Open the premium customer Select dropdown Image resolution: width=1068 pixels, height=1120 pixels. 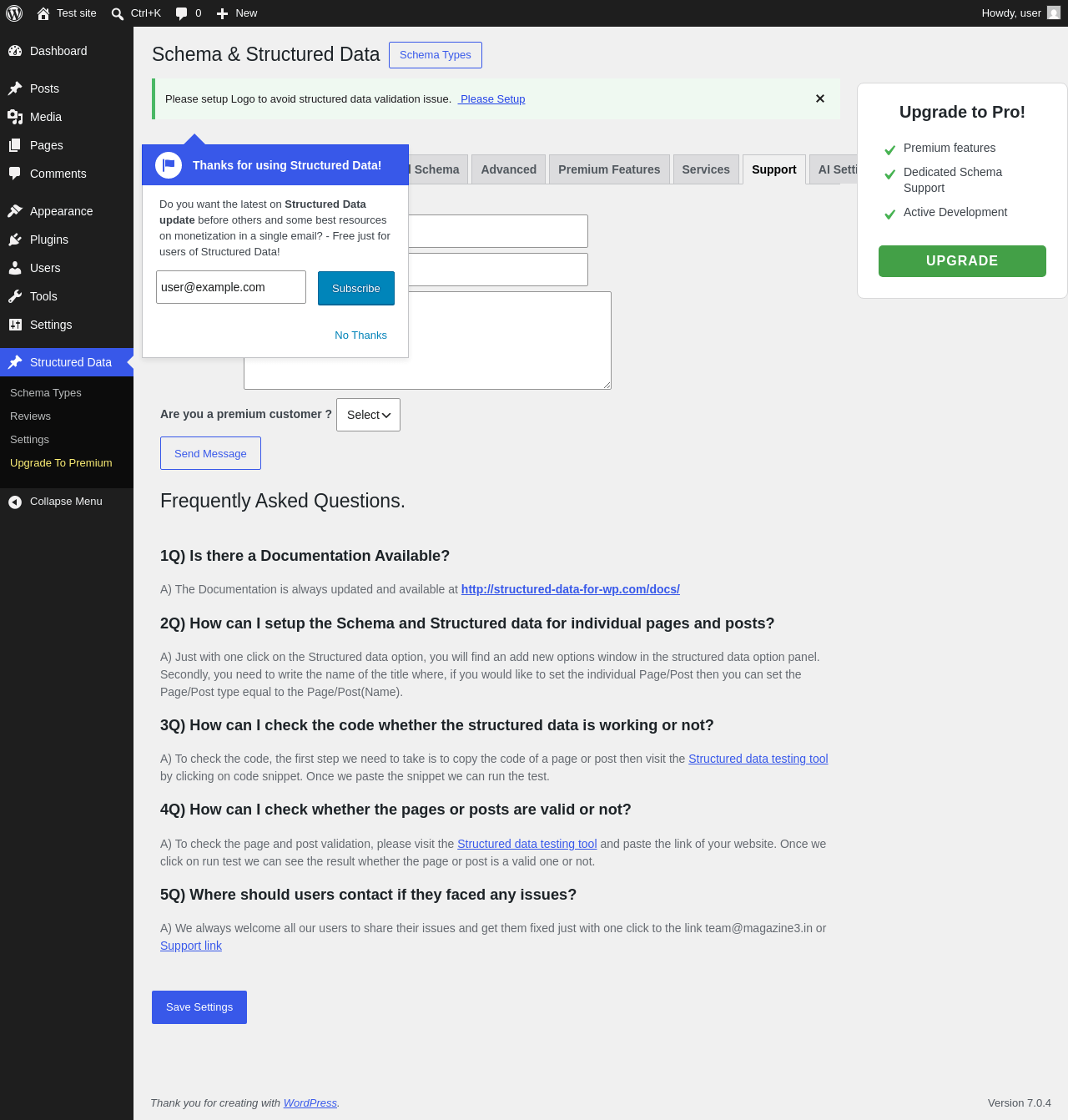pos(368,415)
